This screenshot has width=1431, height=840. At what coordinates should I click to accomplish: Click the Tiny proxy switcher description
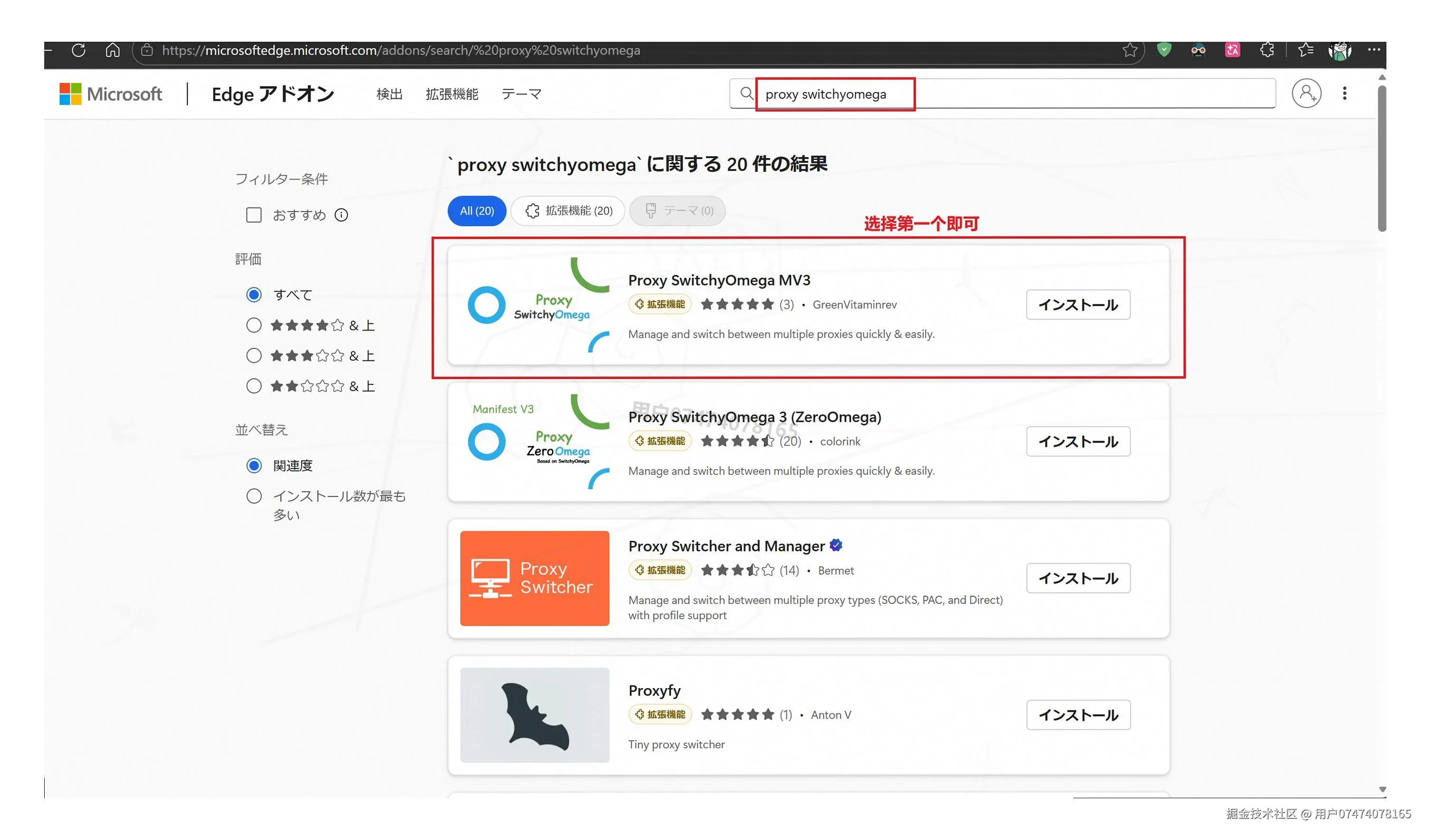pyautogui.click(x=676, y=745)
